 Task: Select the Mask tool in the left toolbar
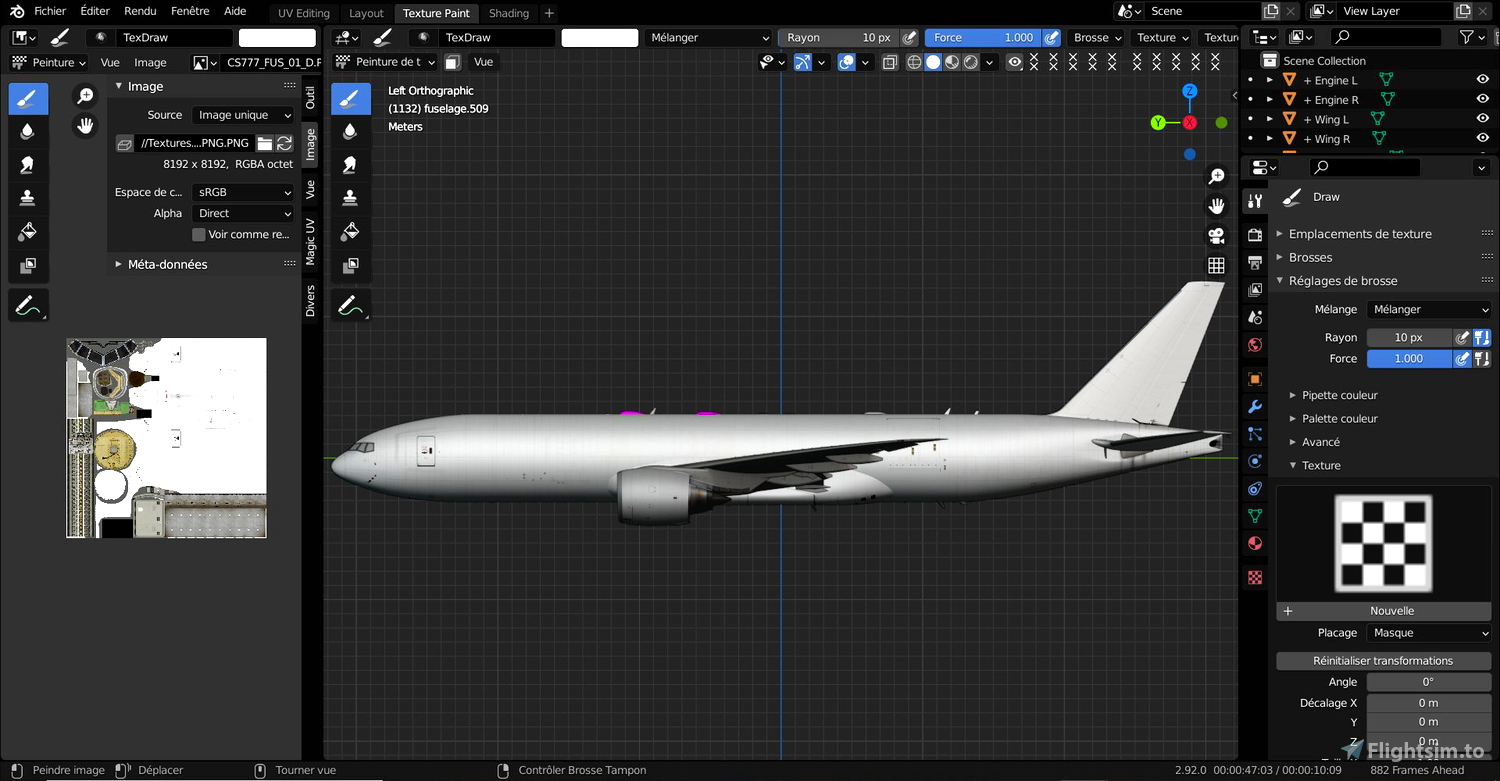point(28,265)
